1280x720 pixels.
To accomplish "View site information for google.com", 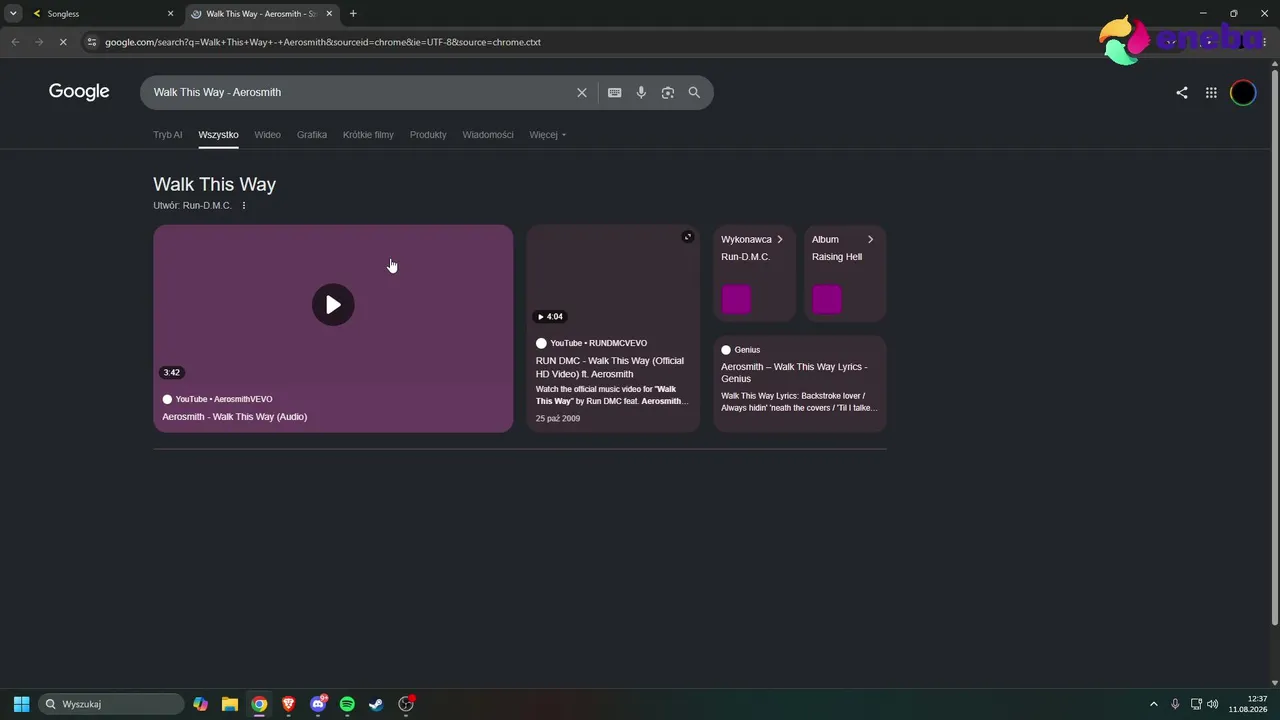I will coord(92,42).
